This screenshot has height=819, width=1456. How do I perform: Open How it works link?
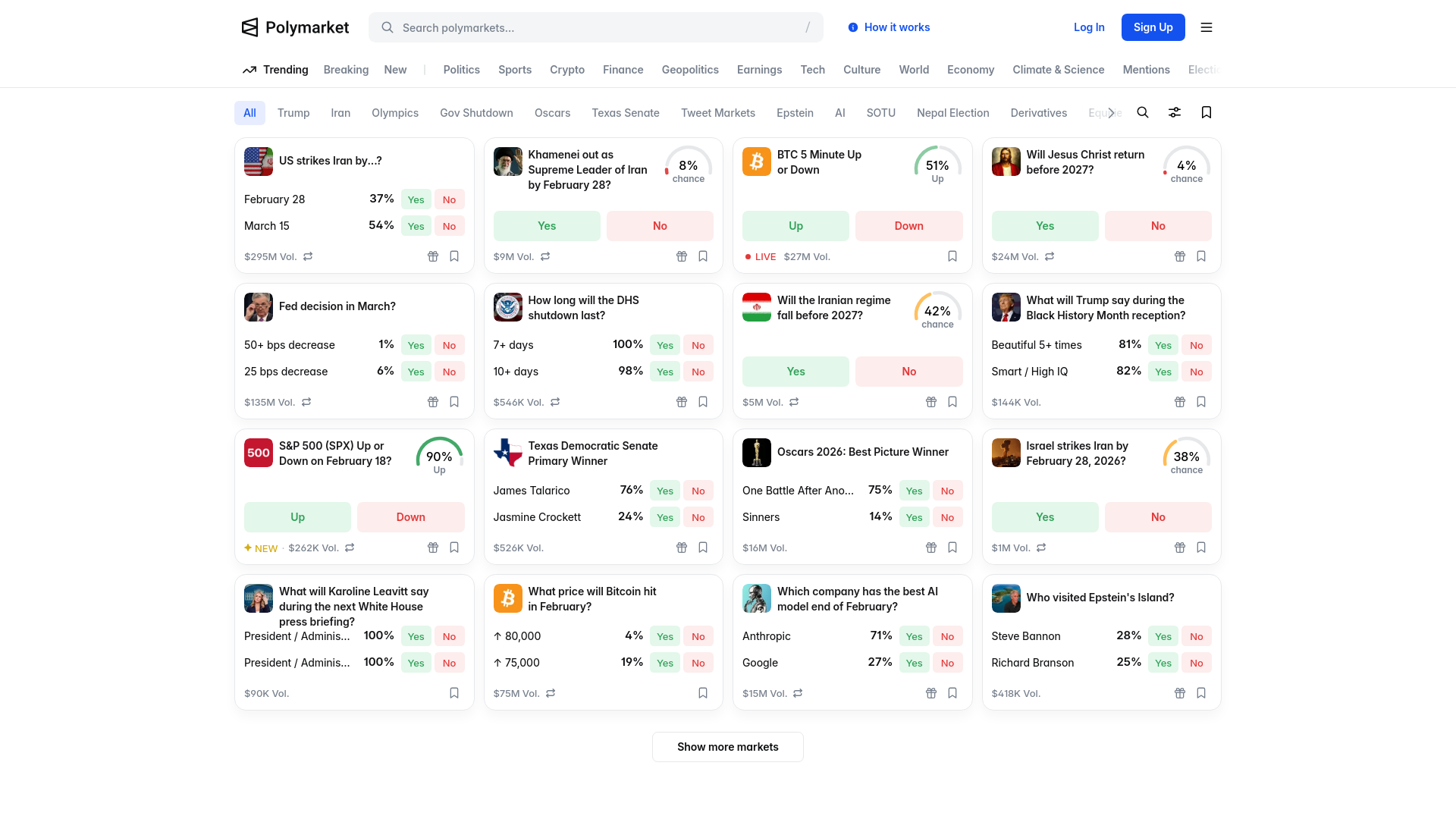click(x=889, y=27)
